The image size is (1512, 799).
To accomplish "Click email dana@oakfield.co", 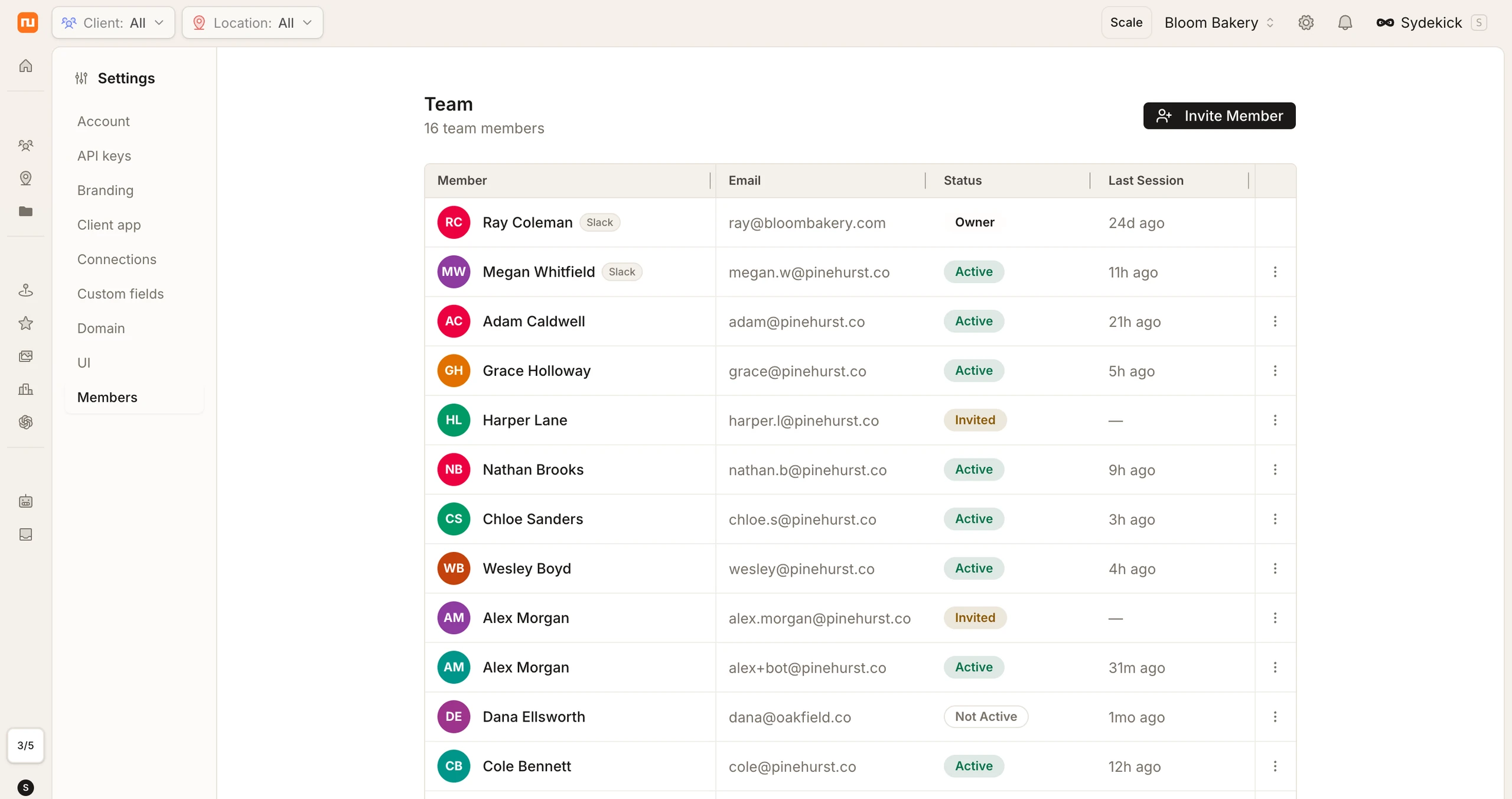I will point(790,717).
